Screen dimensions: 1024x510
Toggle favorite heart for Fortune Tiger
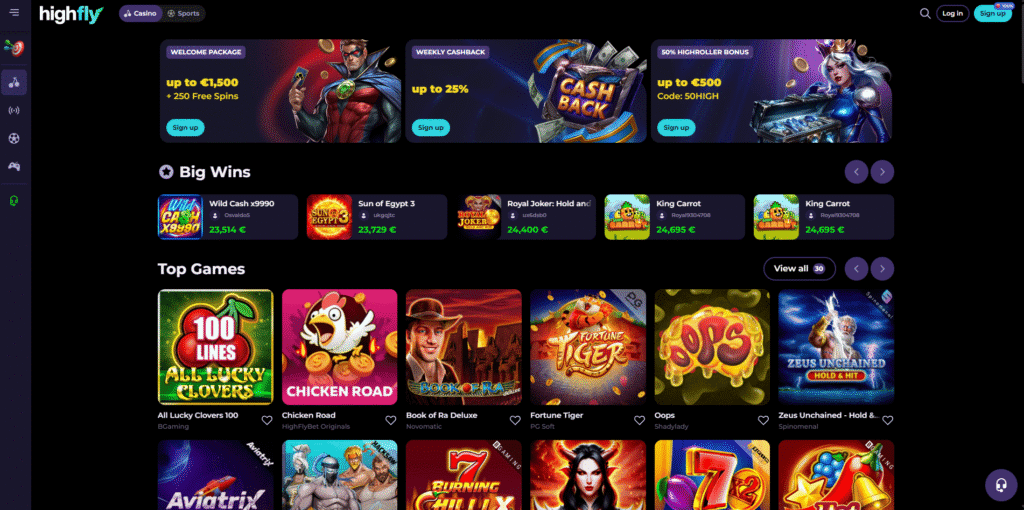(x=639, y=421)
